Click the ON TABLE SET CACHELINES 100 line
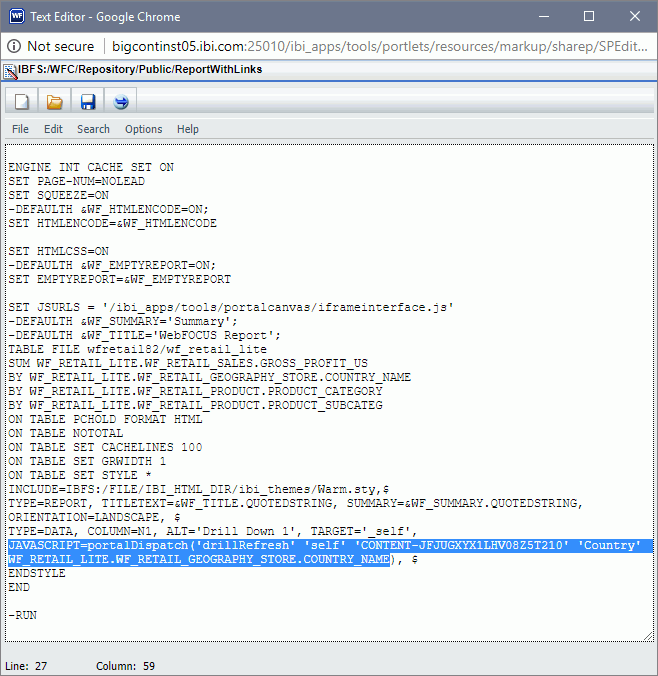The image size is (658, 676). point(105,447)
